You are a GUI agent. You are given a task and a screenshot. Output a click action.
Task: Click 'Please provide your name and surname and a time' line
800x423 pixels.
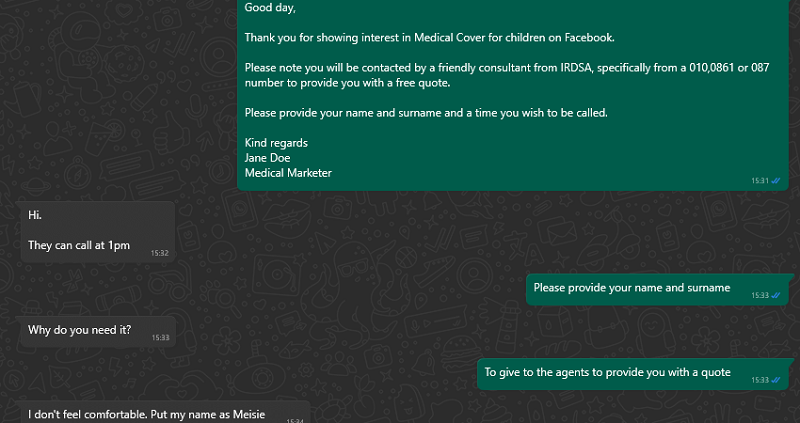pyautogui.click(x=426, y=113)
